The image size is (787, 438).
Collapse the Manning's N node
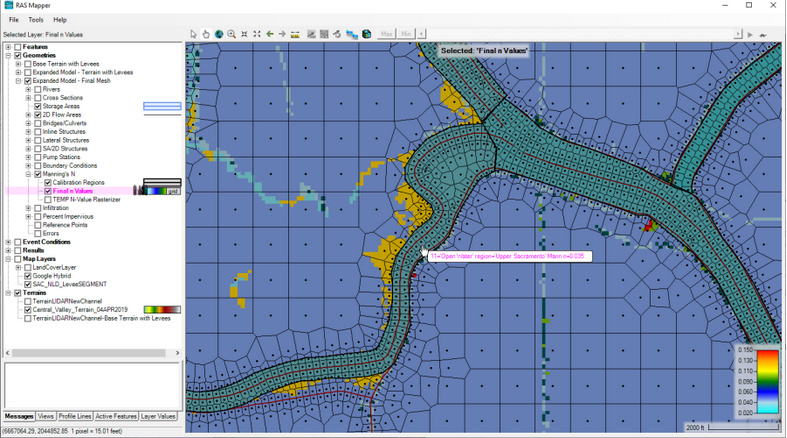coord(28,174)
